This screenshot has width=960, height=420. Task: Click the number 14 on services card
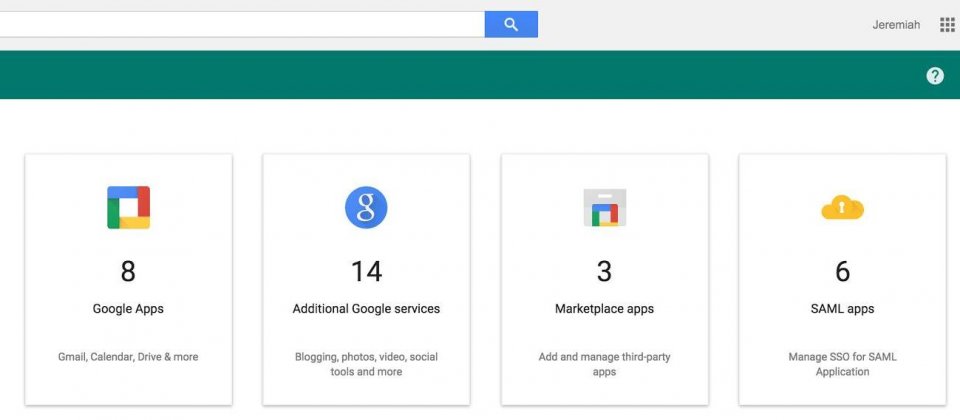[x=366, y=271]
